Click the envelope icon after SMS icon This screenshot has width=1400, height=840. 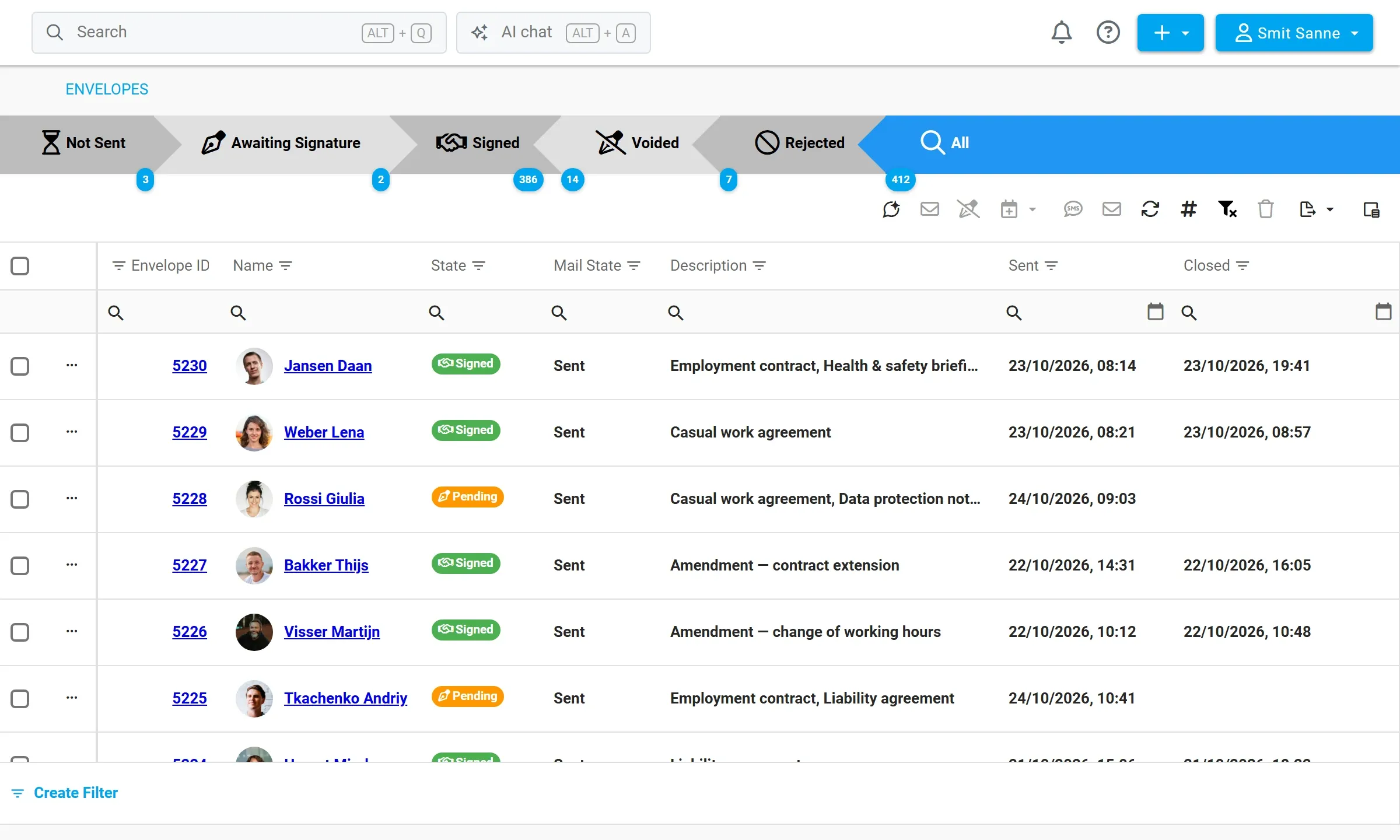tap(1112, 209)
